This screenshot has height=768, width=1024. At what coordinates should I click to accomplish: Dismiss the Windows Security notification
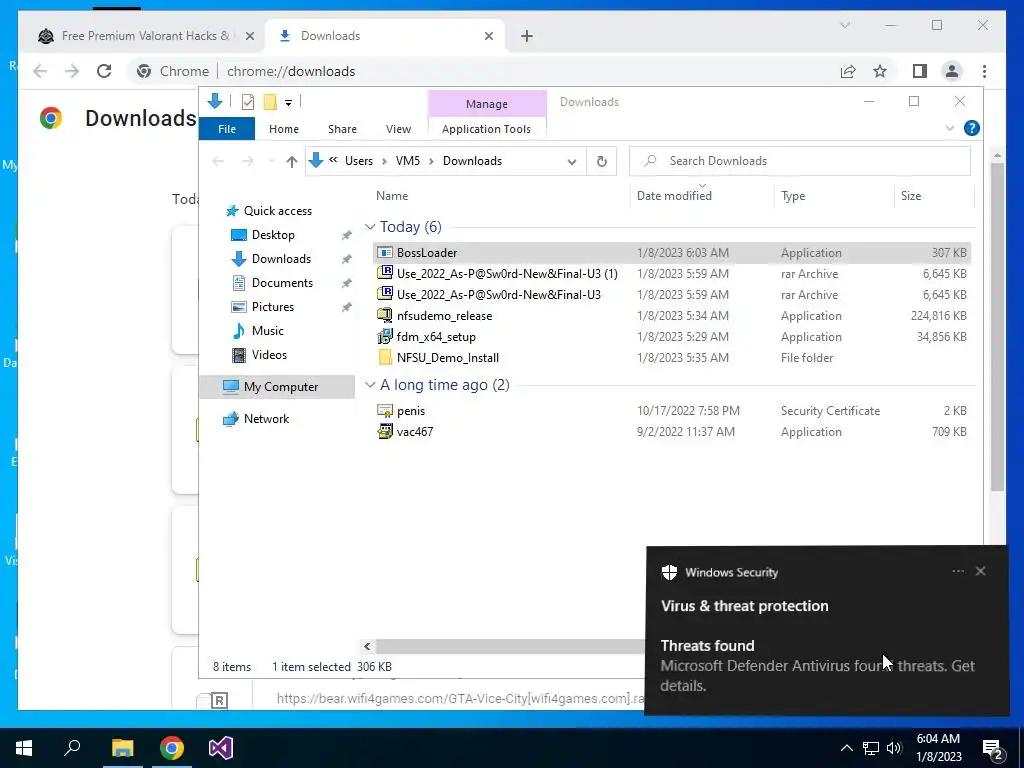(980, 571)
